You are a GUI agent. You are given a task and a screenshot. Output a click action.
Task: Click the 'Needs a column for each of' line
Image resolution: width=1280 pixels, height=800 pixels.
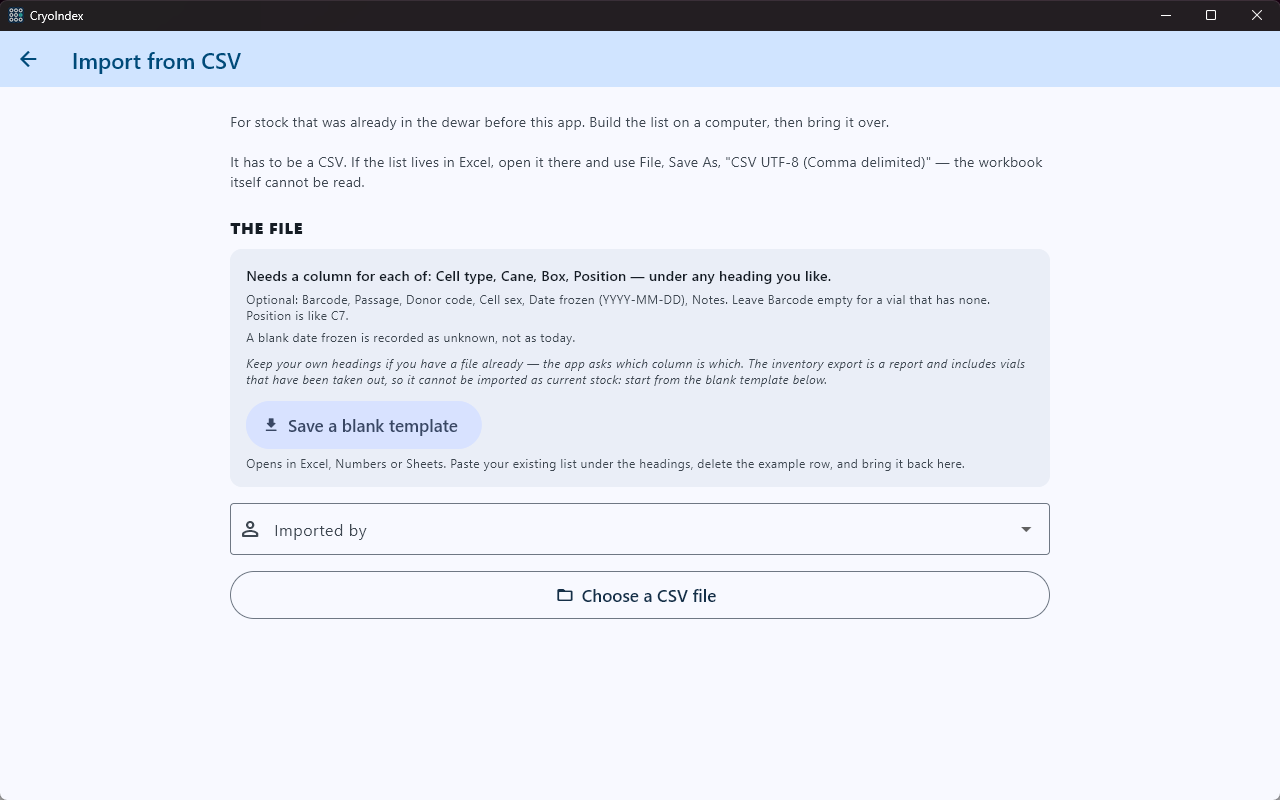click(539, 276)
